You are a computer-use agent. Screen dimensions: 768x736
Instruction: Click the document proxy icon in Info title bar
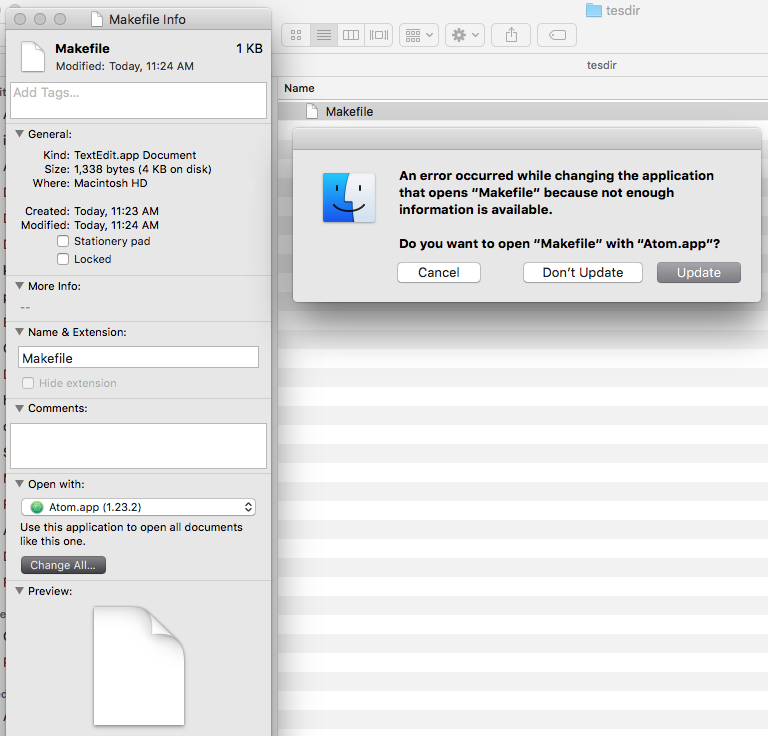[x=97, y=20]
